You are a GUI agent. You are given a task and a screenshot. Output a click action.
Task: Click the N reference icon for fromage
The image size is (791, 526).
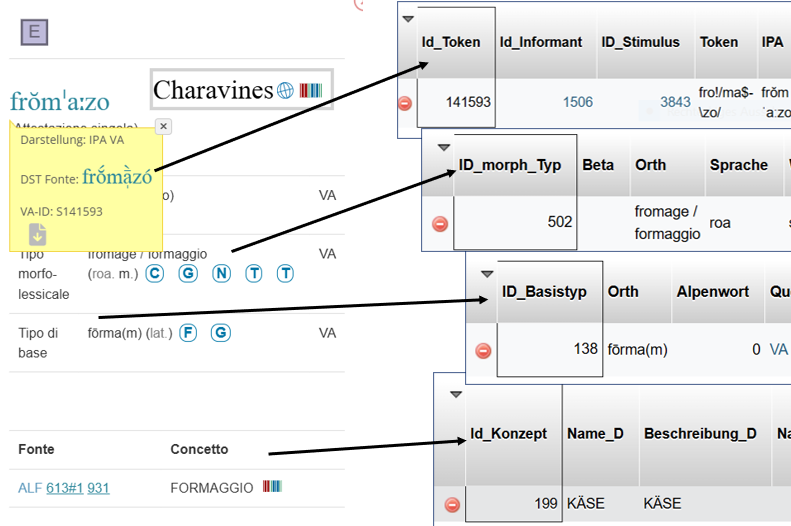[x=221, y=273]
